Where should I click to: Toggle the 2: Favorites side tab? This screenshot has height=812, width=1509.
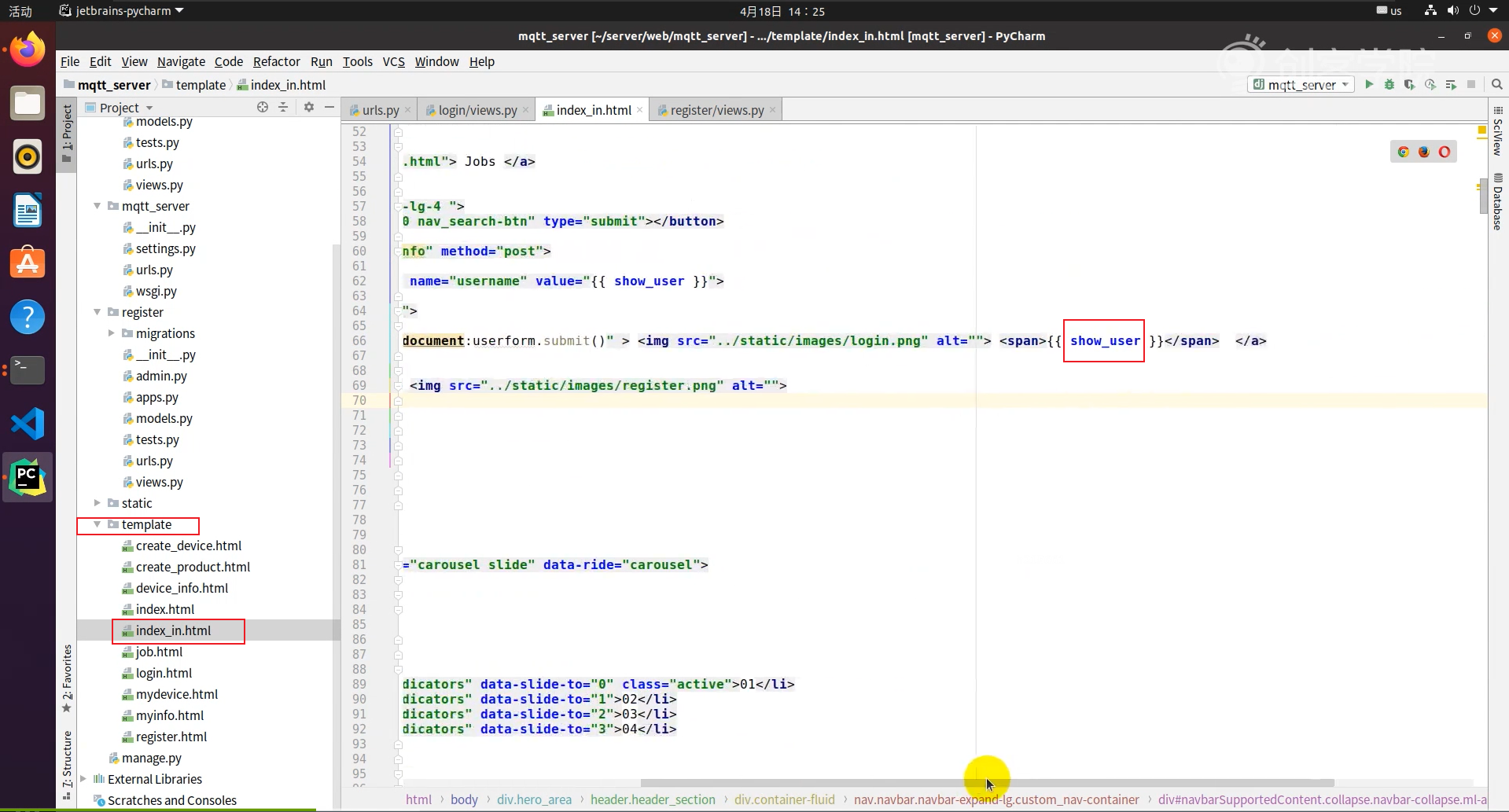tap(67, 678)
